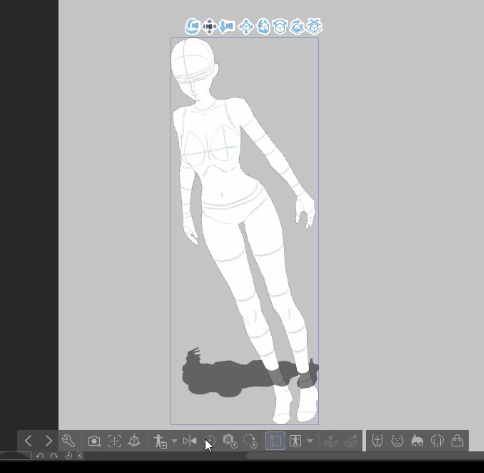Focus on the editing target icon
This screenshot has width=484, height=473.
[114, 441]
